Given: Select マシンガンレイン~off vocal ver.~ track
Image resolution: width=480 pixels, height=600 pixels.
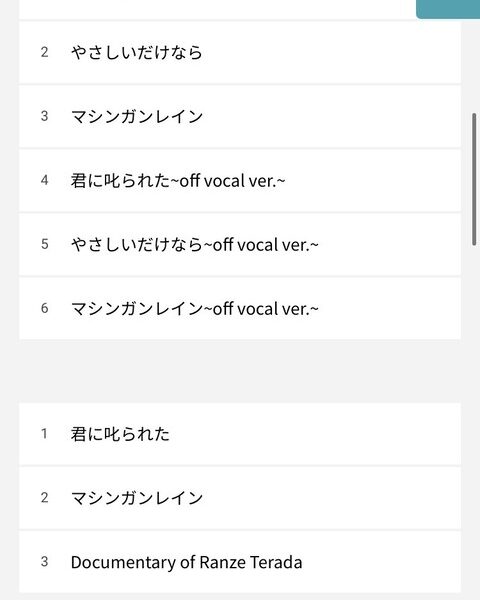Looking at the screenshot, I should click(240, 308).
